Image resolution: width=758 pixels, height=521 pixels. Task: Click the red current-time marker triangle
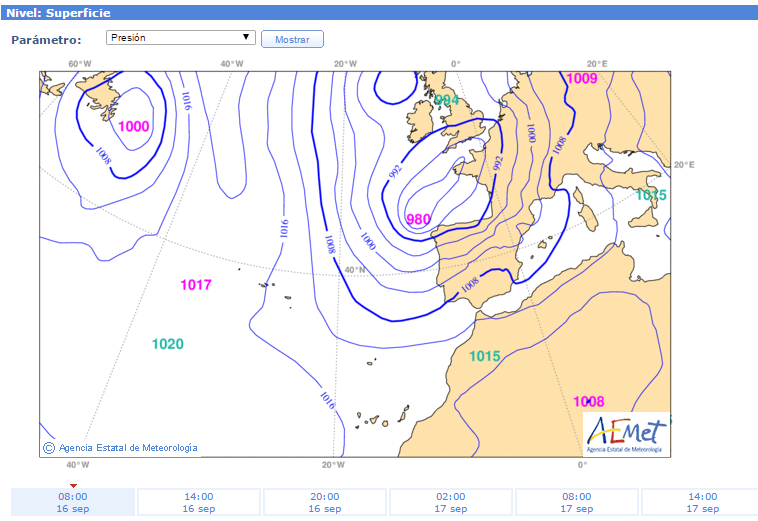pyautogui.click(x=73, y=485)
